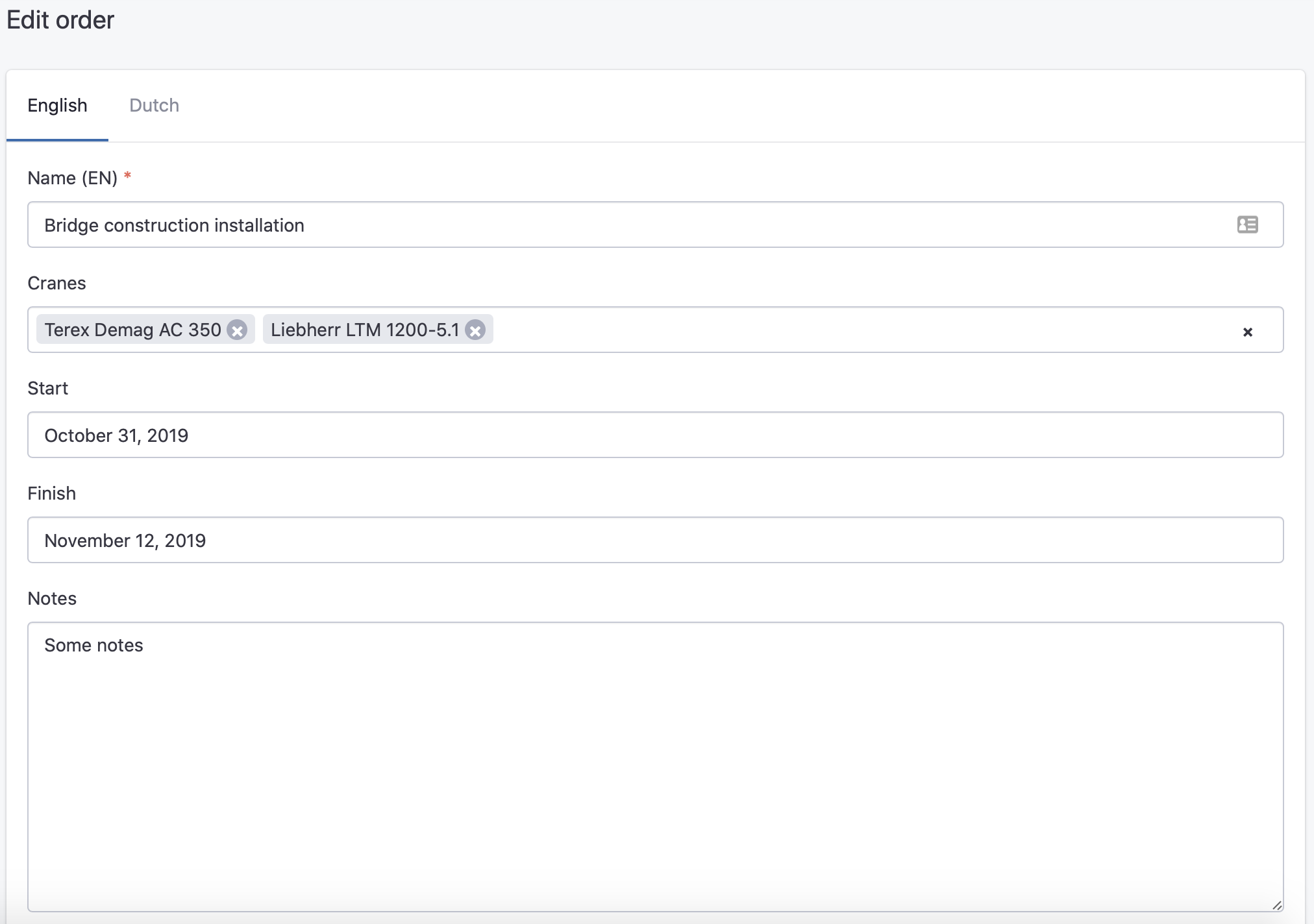Open the Start date field
Screen dimensions: 1314x924
click(655, 435)
